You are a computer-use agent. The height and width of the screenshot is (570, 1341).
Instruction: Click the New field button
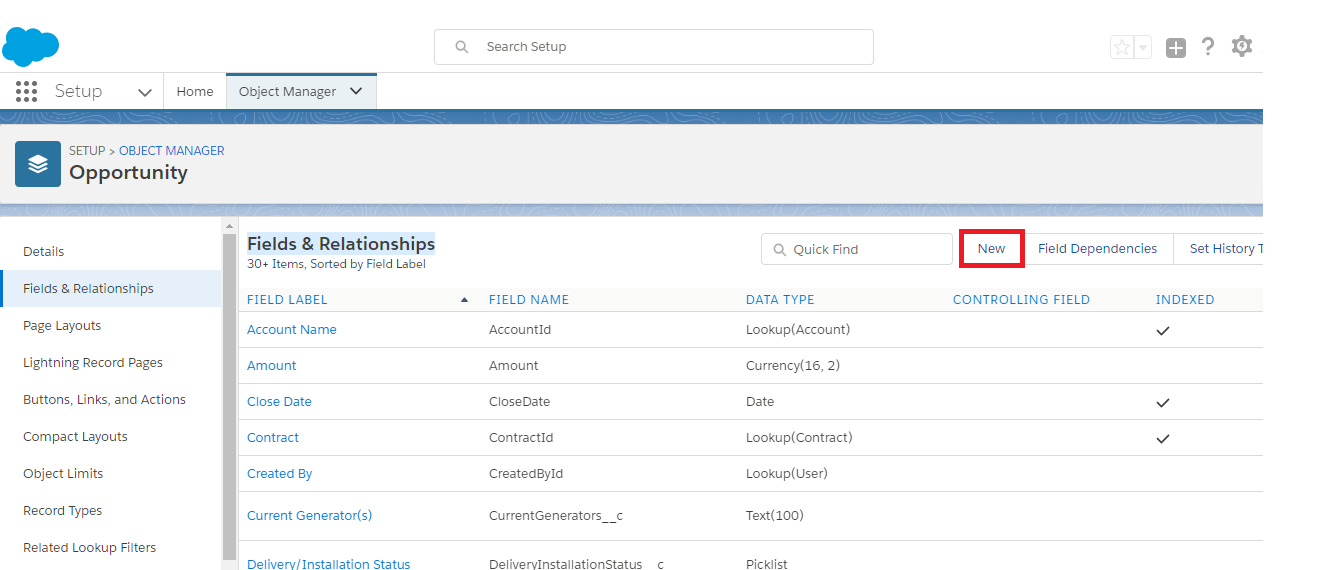pyautogui.click(x=991, y=249)
